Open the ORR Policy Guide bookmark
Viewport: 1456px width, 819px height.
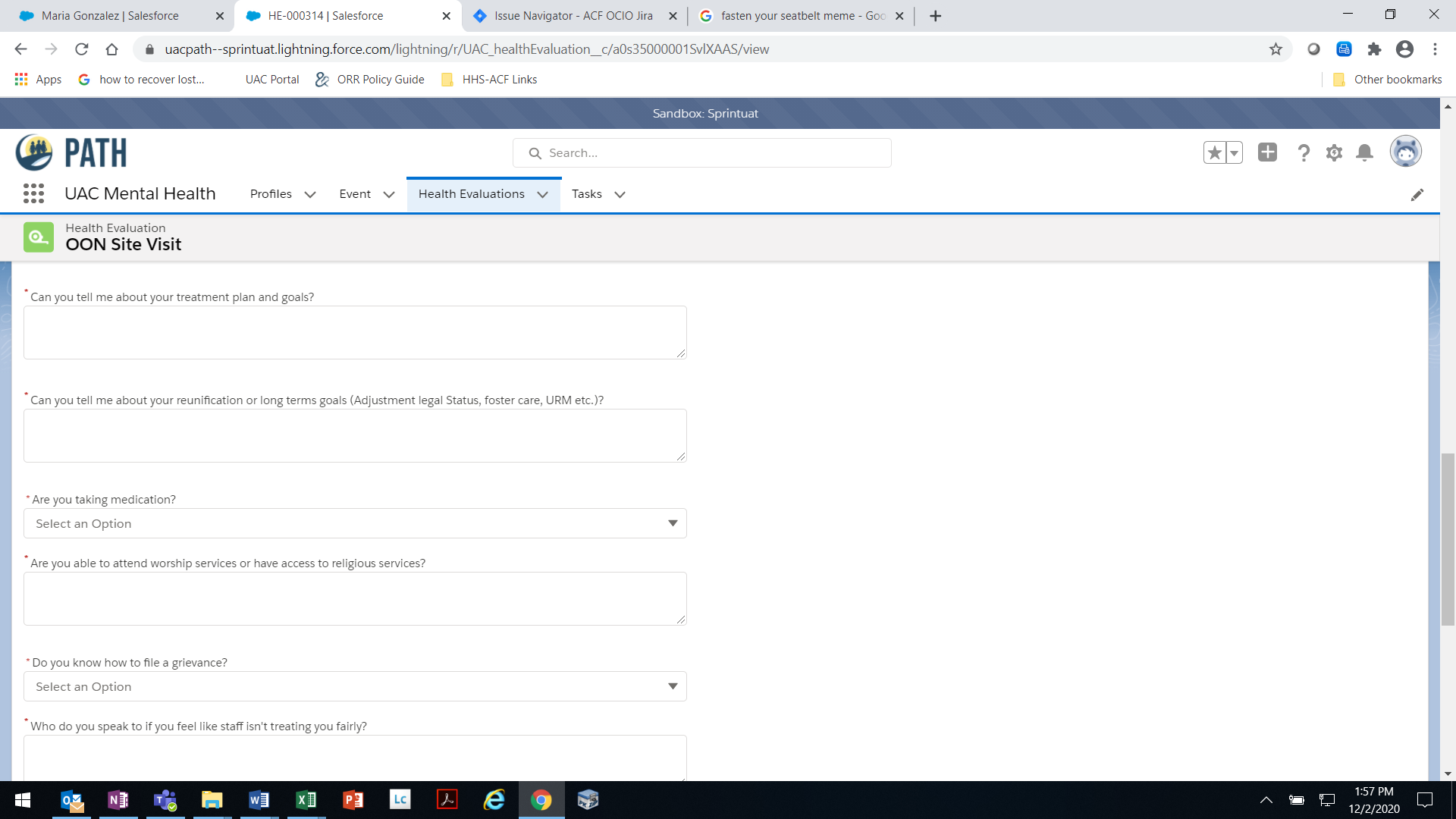(380, 80)
